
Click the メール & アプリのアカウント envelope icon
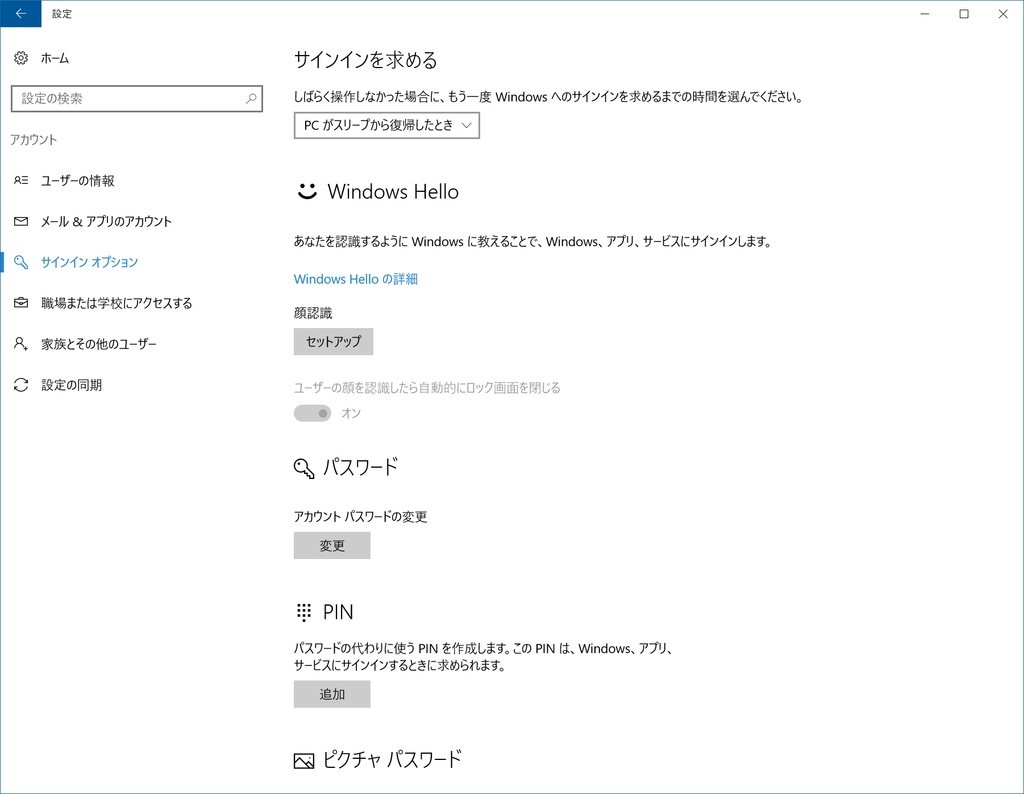pos(21,221)
